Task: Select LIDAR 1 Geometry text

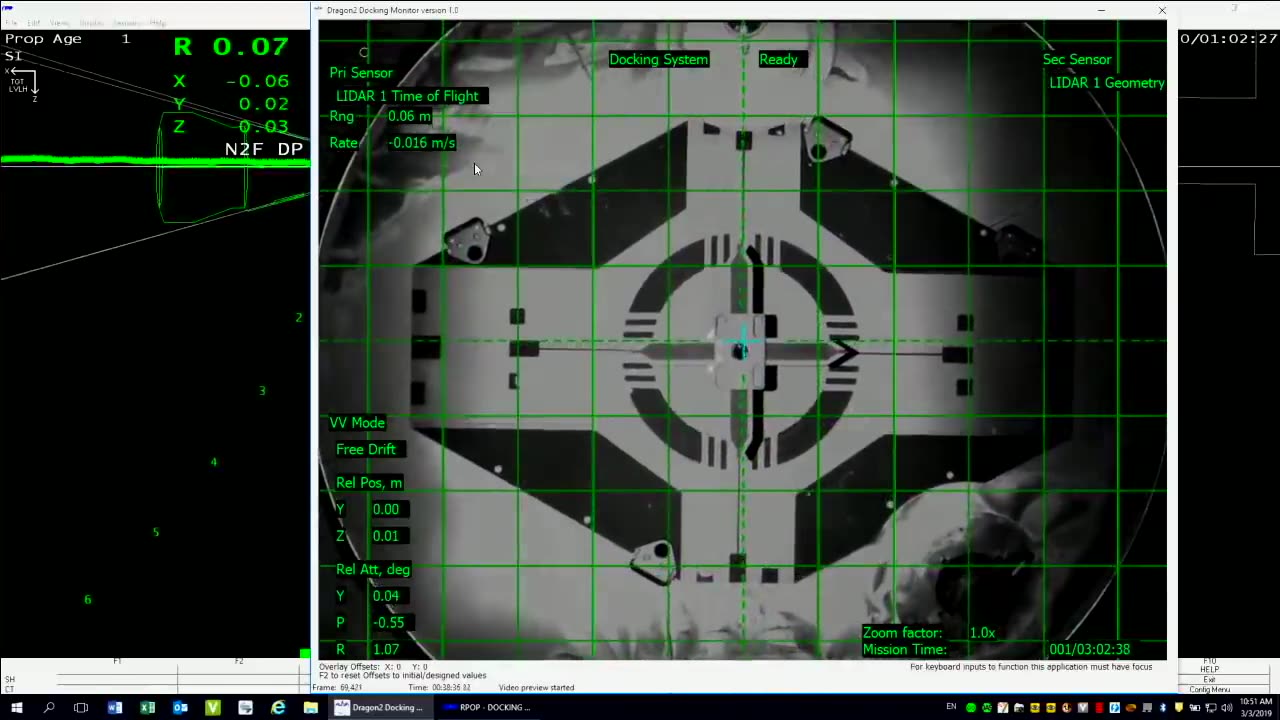Action: (1107, 83)
